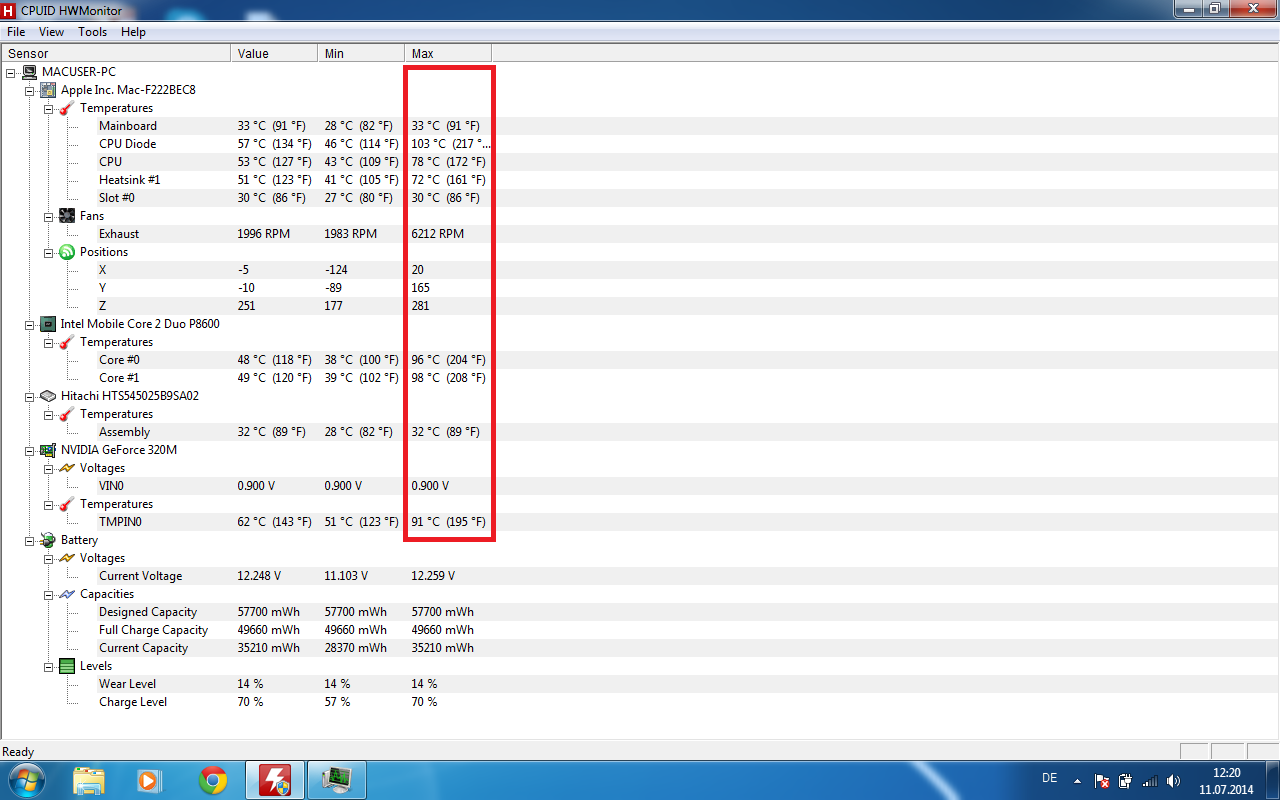Click the Min column header
The image size is (1280, 800).
(x=361, y=53)
